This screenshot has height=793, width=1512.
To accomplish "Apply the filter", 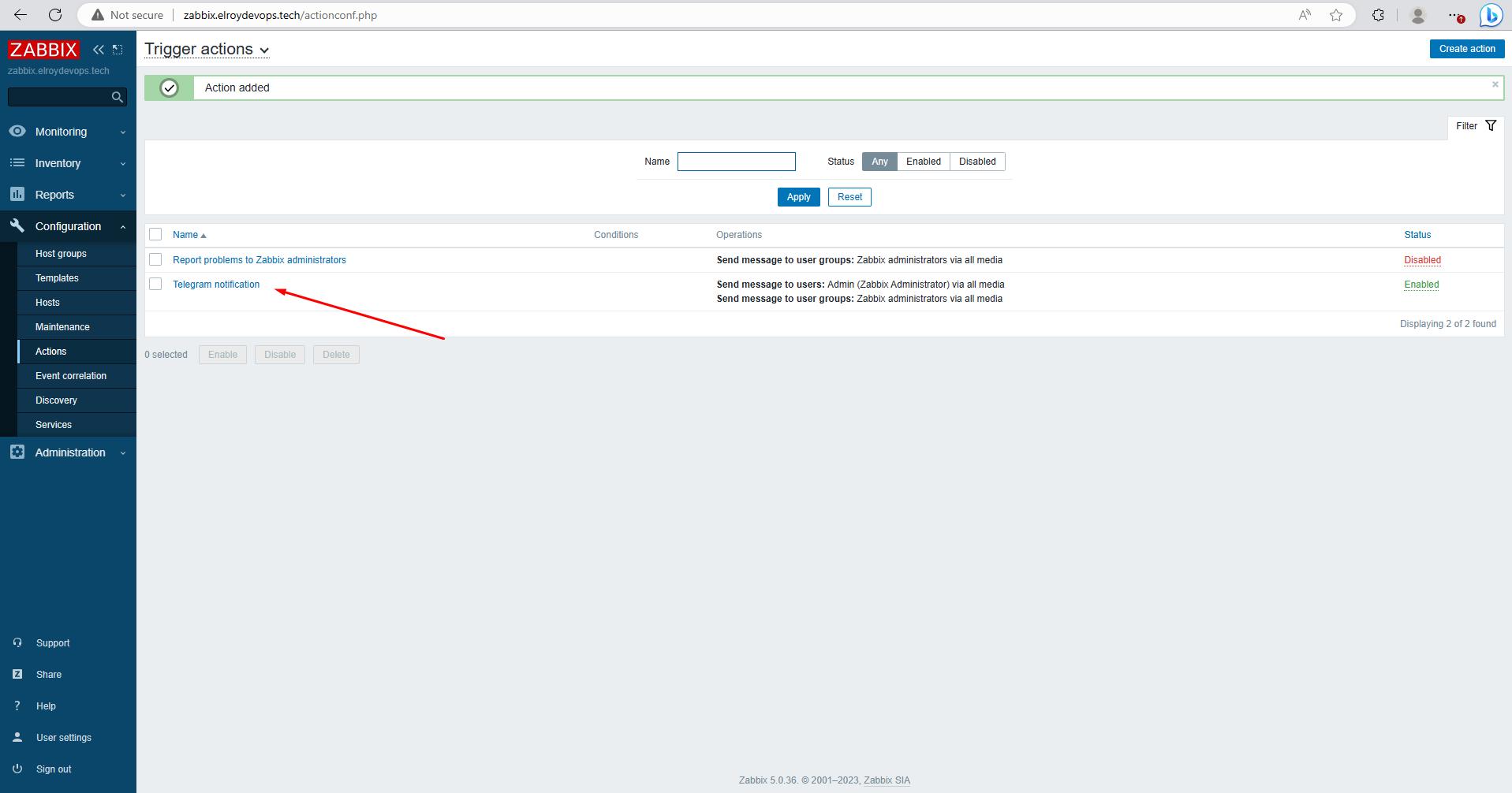I will (x=798, y=197).
